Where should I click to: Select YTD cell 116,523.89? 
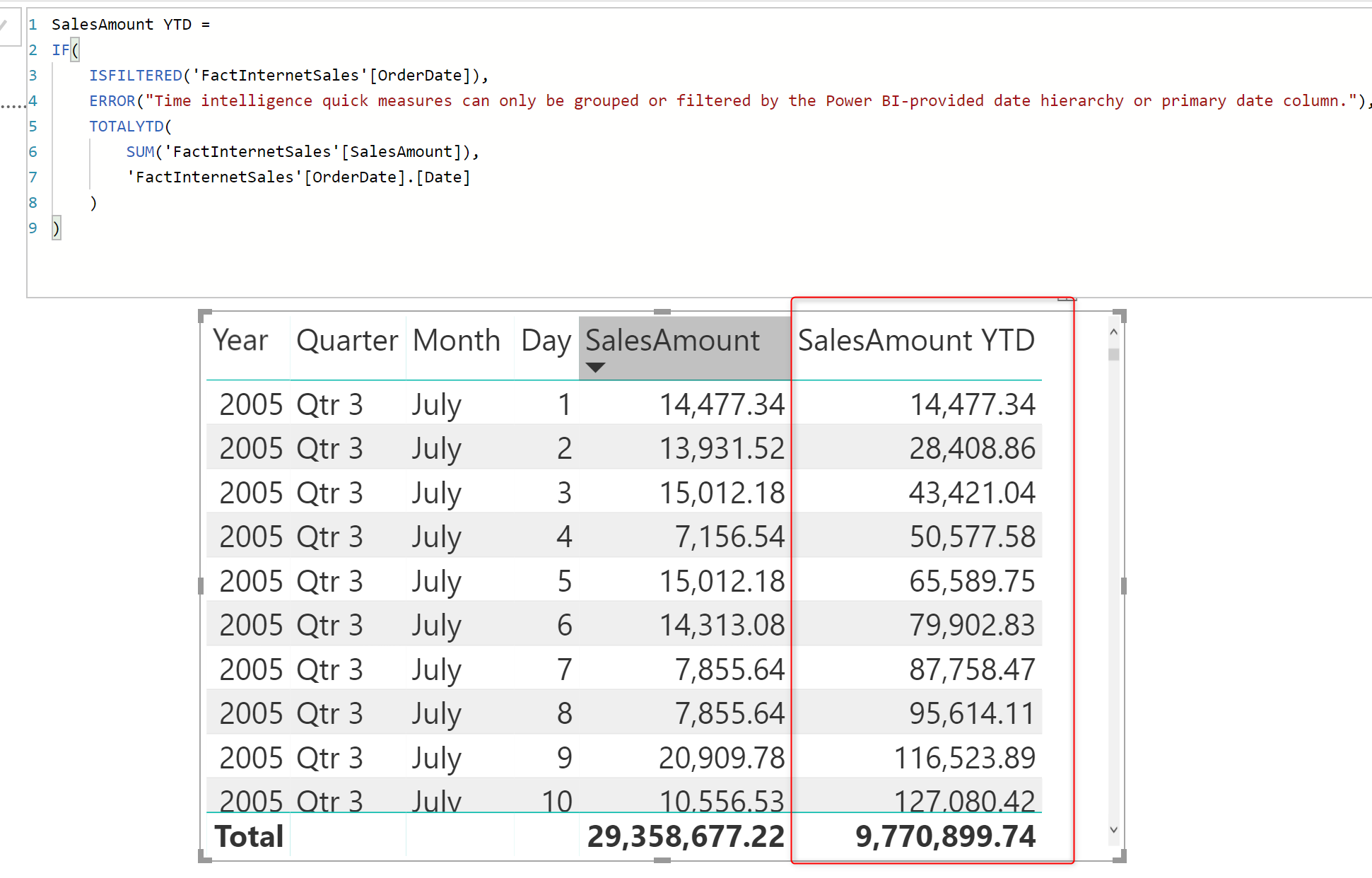pyautogui.click(x=965, y=759)
